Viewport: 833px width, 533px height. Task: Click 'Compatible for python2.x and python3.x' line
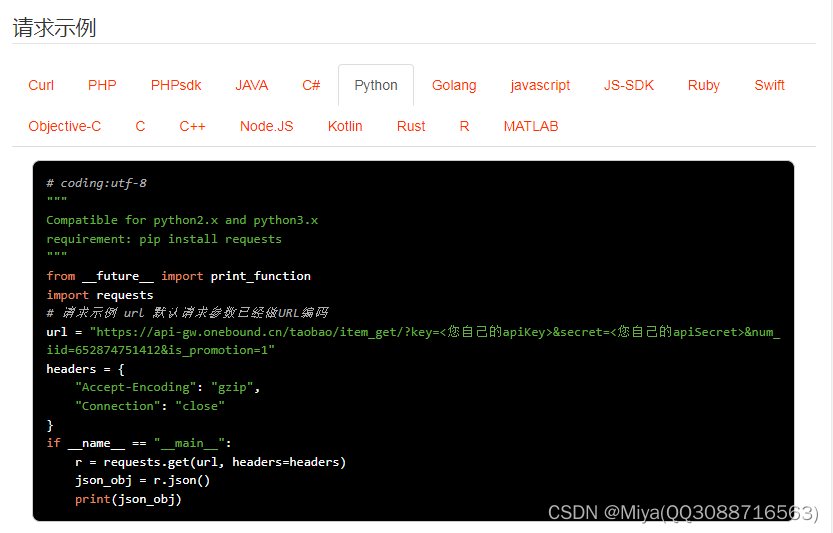point(182,221)
